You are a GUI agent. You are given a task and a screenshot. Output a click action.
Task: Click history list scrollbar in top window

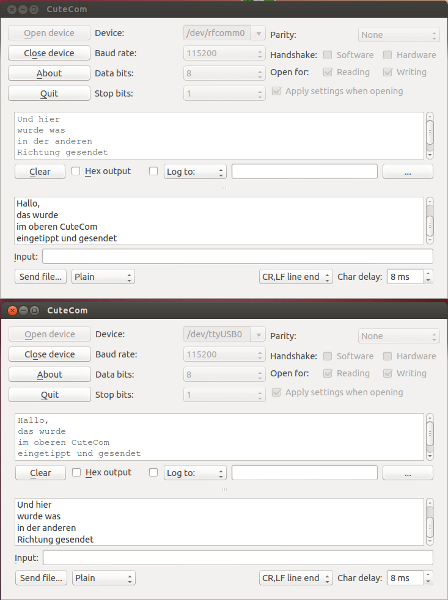coord(430,221)
